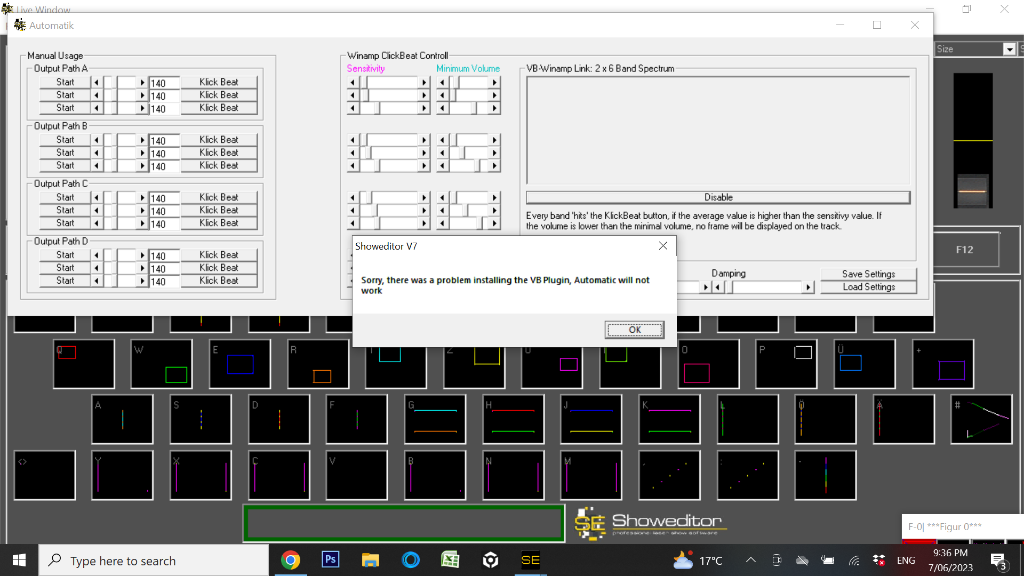The width and height of the screenshot is (1024, 576).
Task: Open Google Chrome from the taskbar
Action: (x=291, y=560)
